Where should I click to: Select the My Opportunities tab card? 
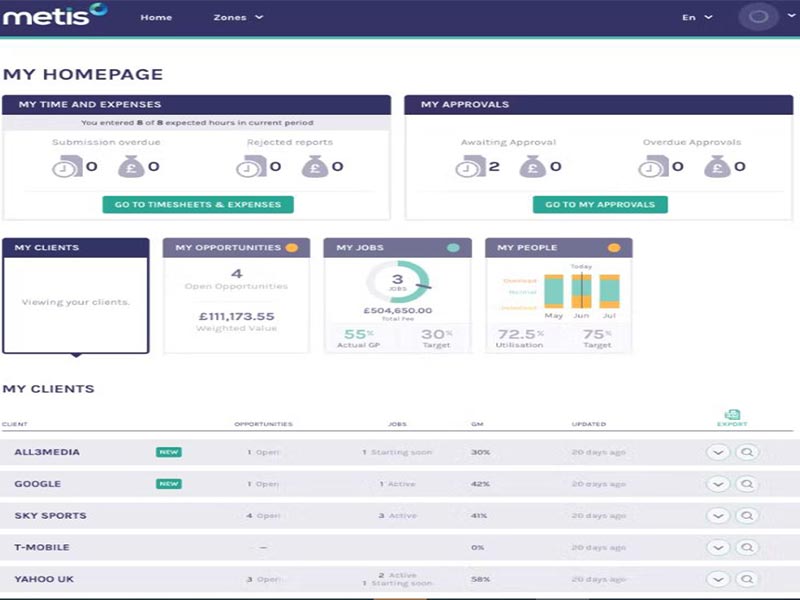tap(236, 295)
